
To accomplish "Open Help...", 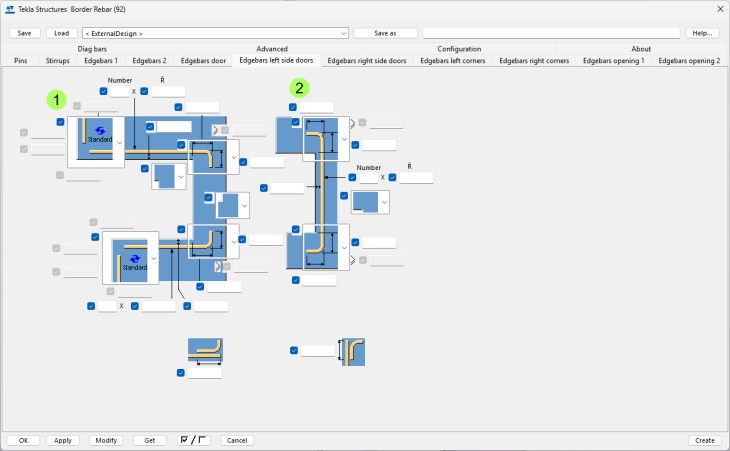I will click(x=702, y=33).
